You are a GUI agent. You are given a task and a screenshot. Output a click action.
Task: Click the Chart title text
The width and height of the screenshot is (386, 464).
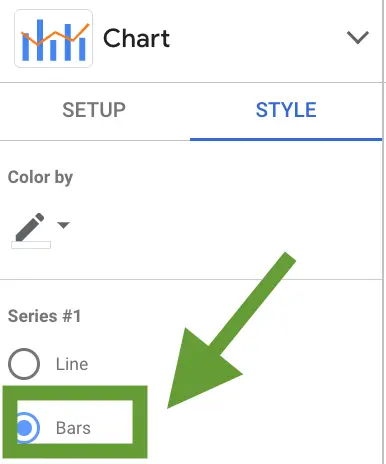coord(136,38)
